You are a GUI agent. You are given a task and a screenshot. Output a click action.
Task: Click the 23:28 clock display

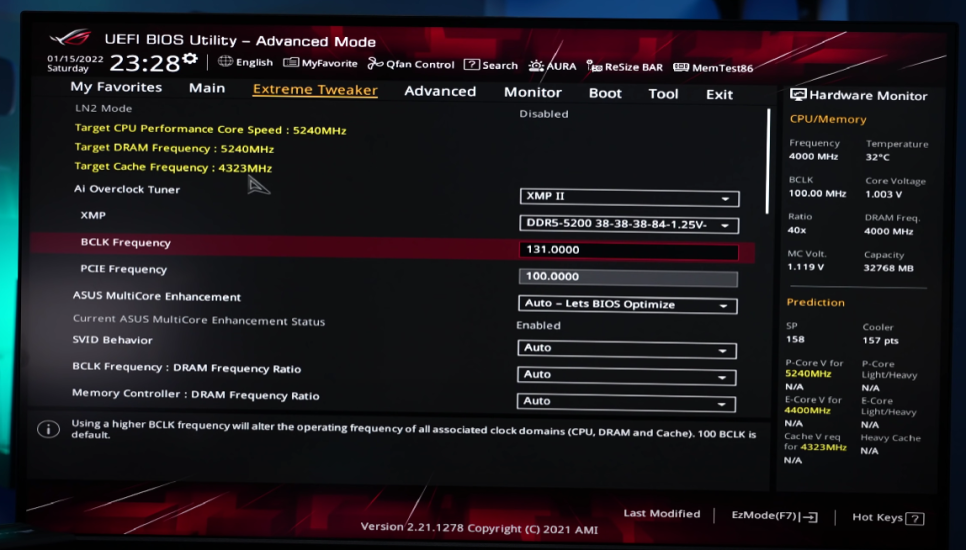pyautogui.click(x=145, y=63)
